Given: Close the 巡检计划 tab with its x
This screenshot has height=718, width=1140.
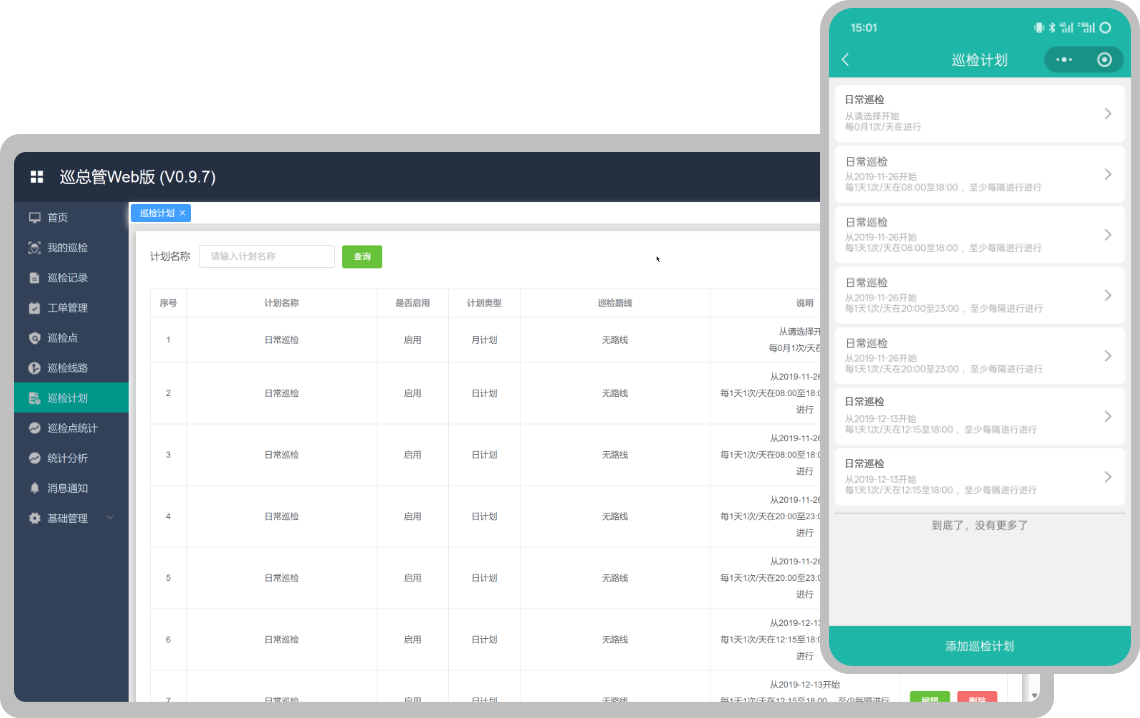Looking at the screenshot, I should (182, 213).
